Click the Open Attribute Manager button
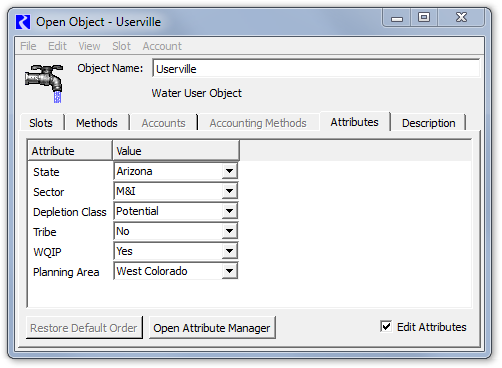The height and width of the screenshot is (368, 502). click(x=212, y=328)
